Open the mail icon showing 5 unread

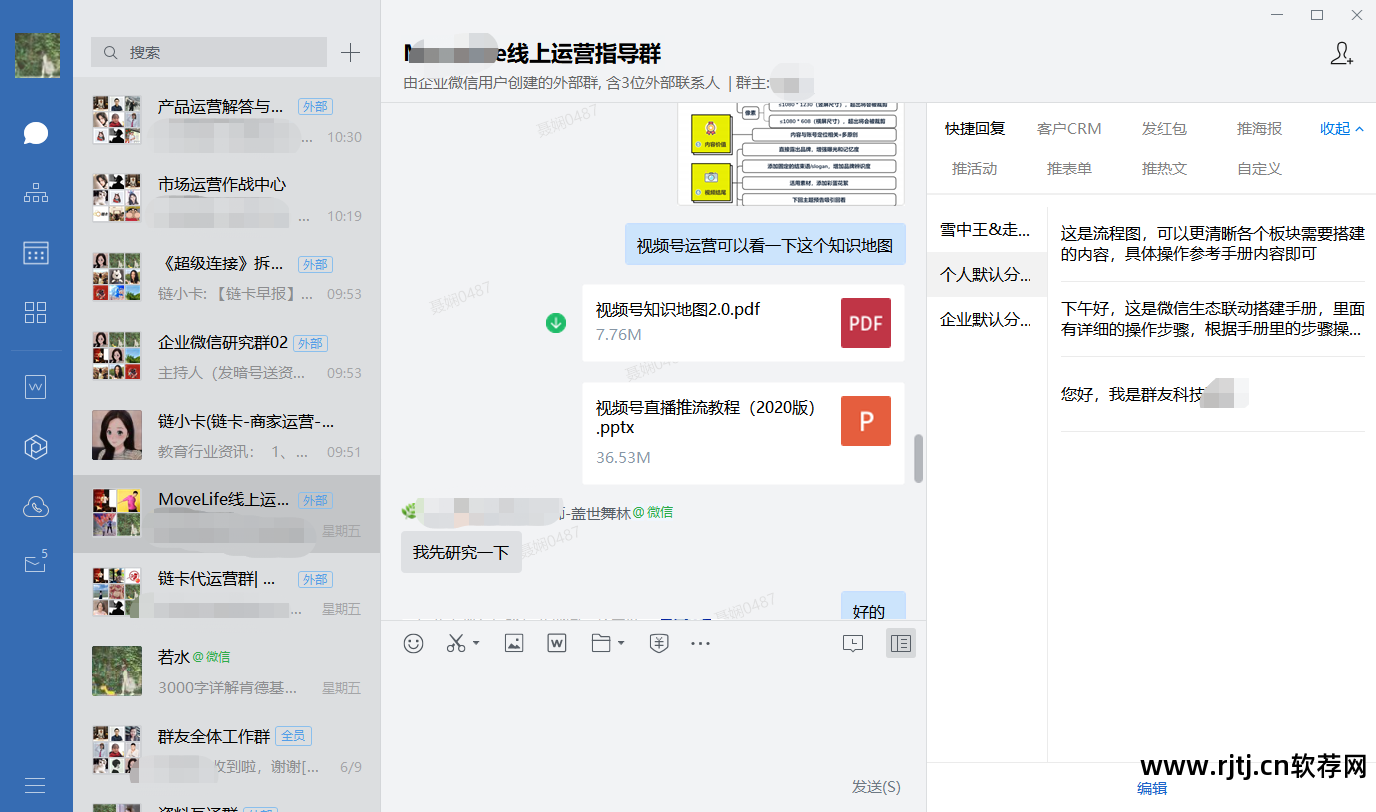(x=35, y=562)
